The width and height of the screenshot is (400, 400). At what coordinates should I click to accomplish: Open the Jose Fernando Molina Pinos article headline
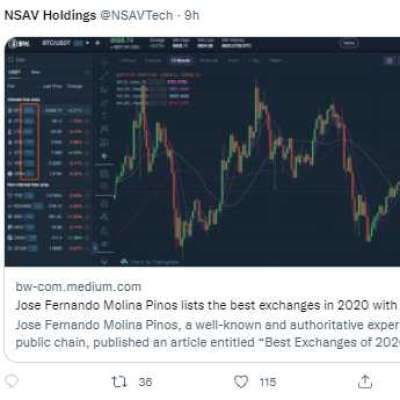tap(207, 305)
